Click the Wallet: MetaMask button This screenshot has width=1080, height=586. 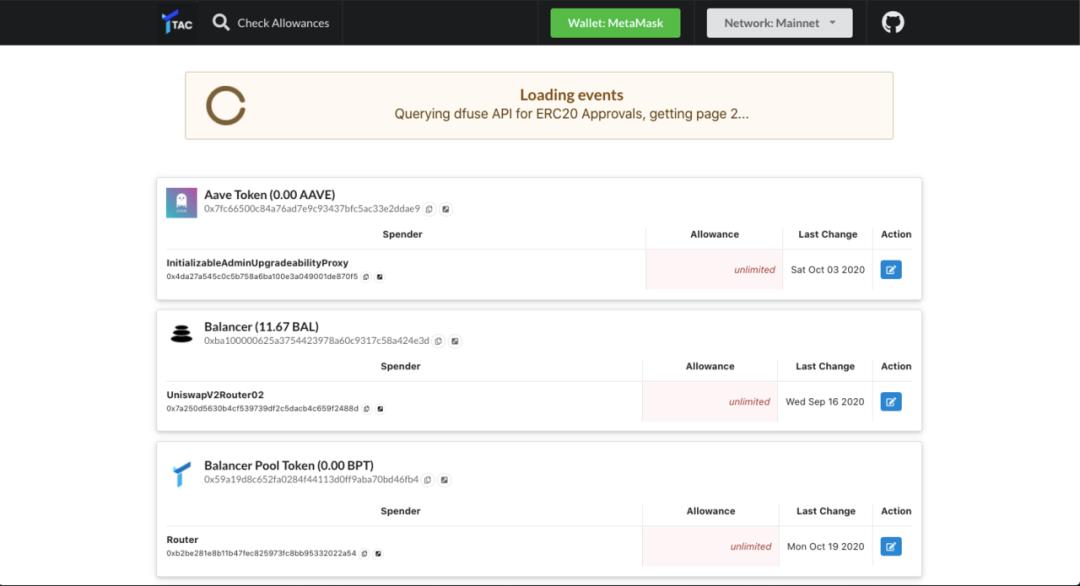(x=615, y=23)
